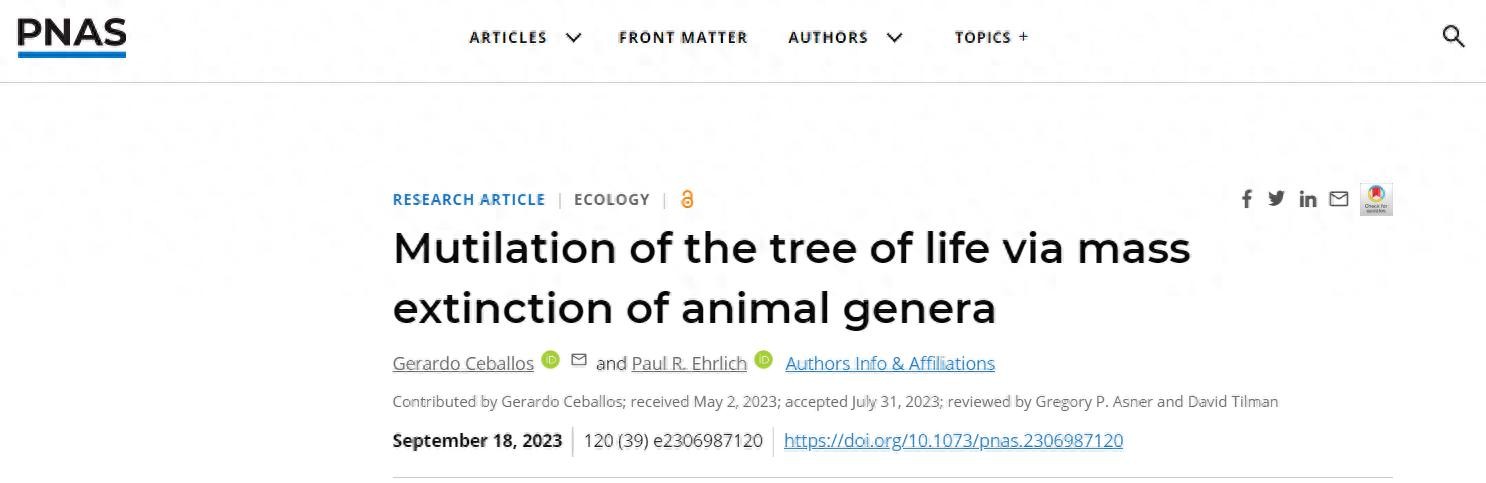1486x483 pixels.
Task: Share the article on Facebook
Action: 1246,199
